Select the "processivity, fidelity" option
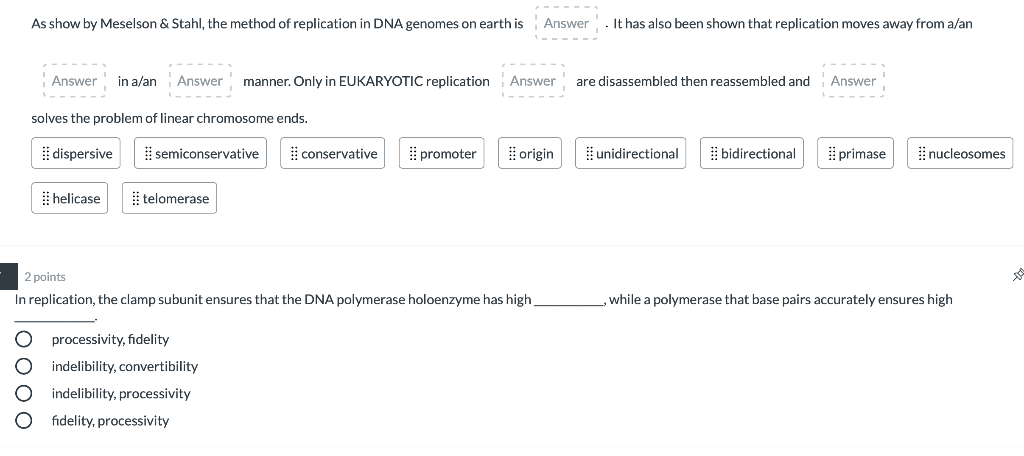 point(22,340)
